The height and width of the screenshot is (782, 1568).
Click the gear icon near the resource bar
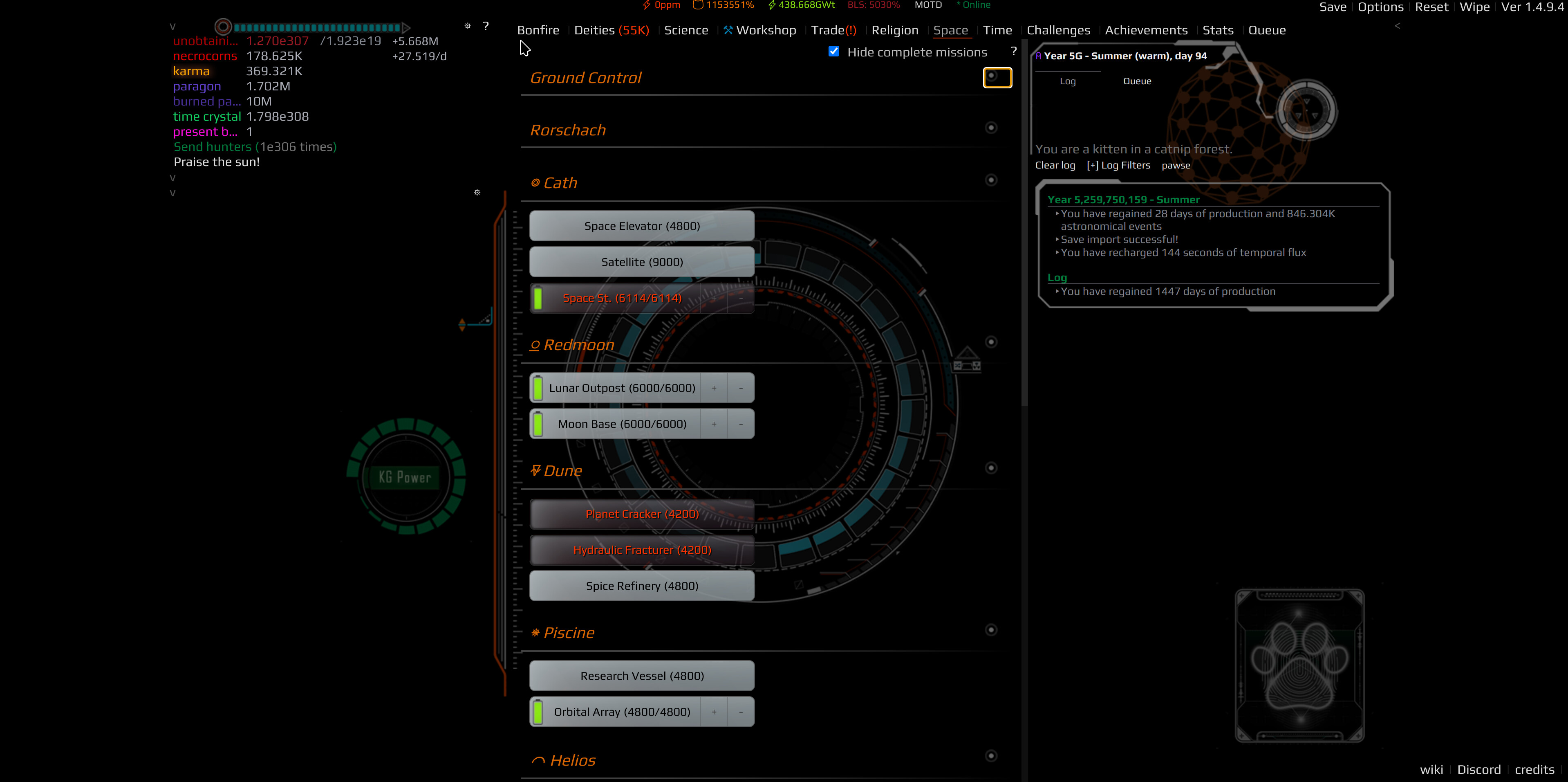point(468,26)
